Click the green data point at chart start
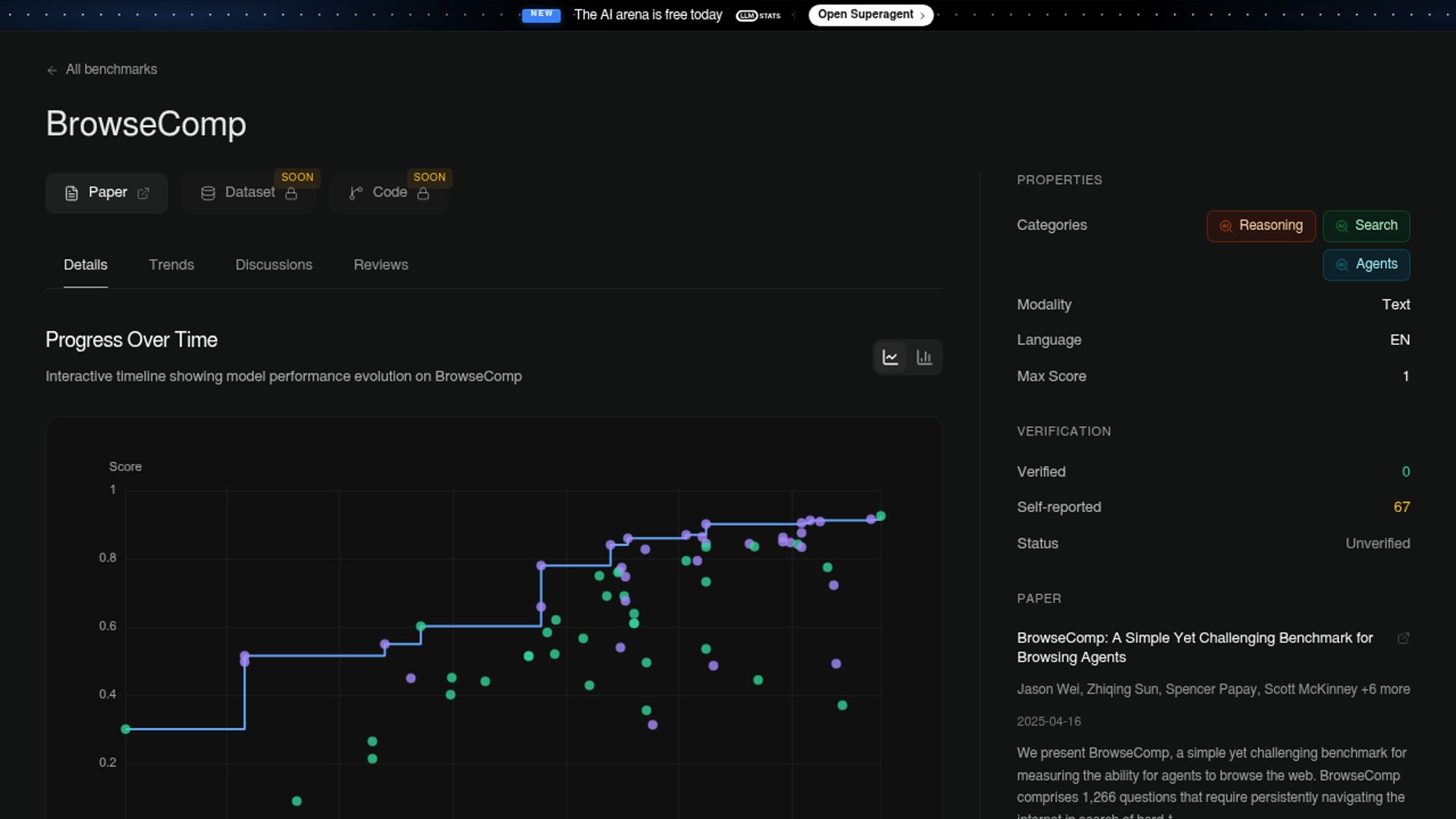The height and width of the screenshot is (819, 1456). [x=126, y=730]
